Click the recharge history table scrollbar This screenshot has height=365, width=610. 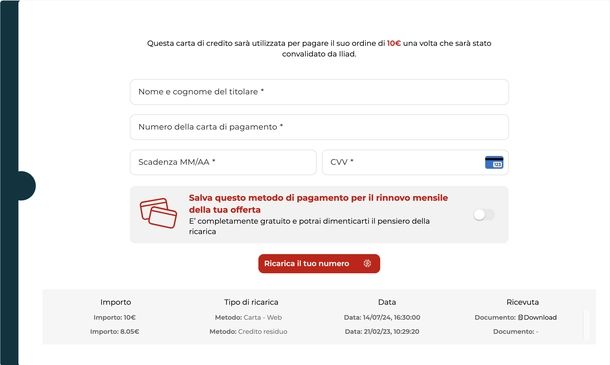click(586, 324)
